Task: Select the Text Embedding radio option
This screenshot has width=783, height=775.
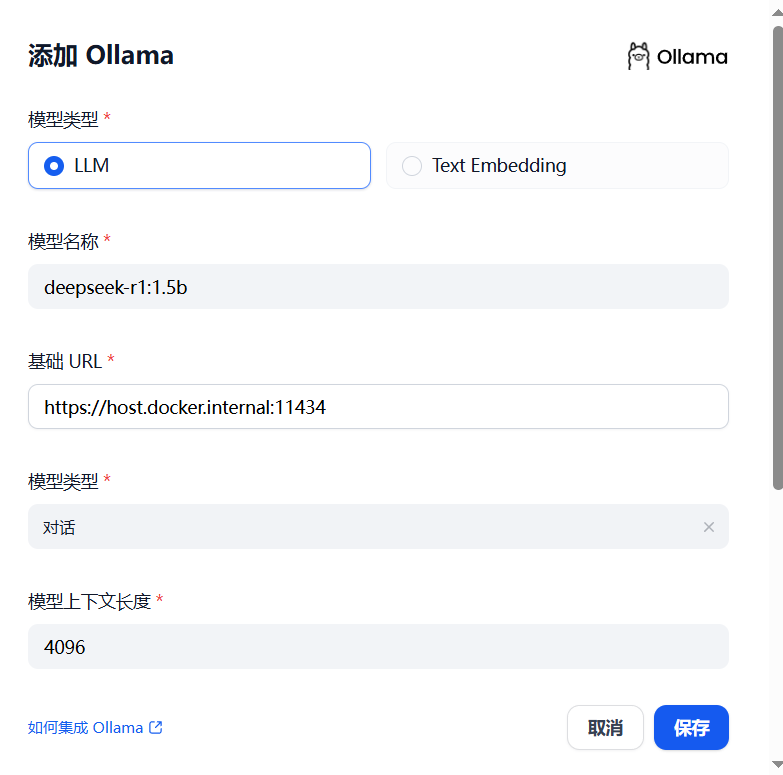Action: tap(557, 166)
